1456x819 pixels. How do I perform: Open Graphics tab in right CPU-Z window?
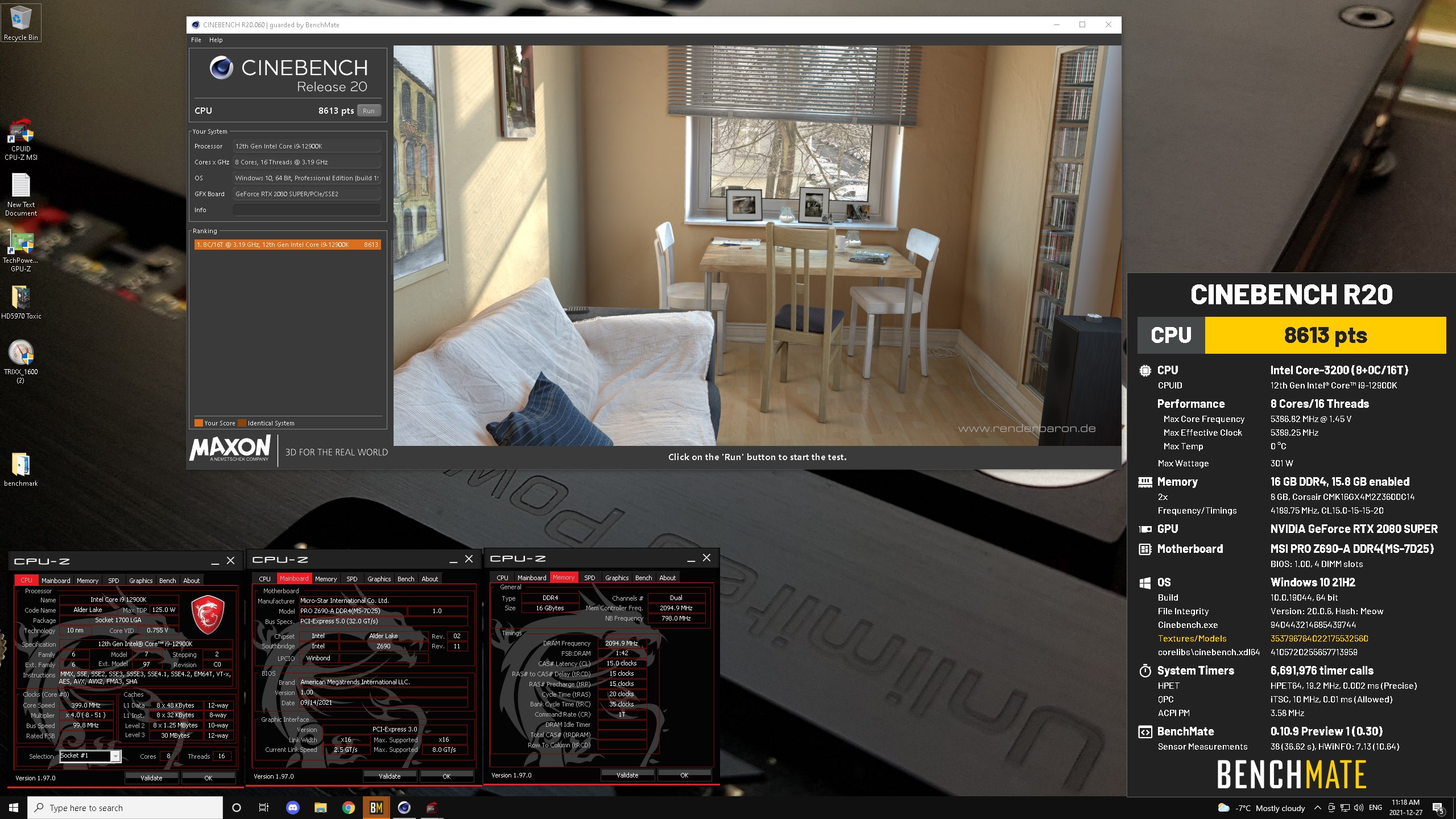coord(617,578)
